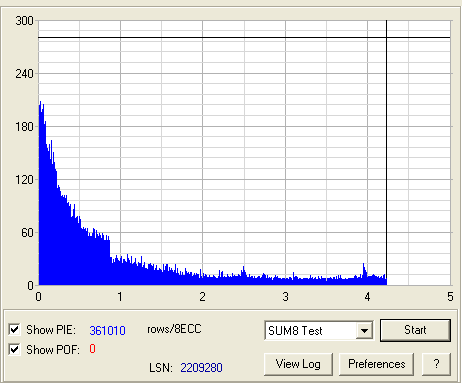The image size is (462, 384).
Task: Click the Show POF label text
Action: pyautogui.click(x=53, y=350)
